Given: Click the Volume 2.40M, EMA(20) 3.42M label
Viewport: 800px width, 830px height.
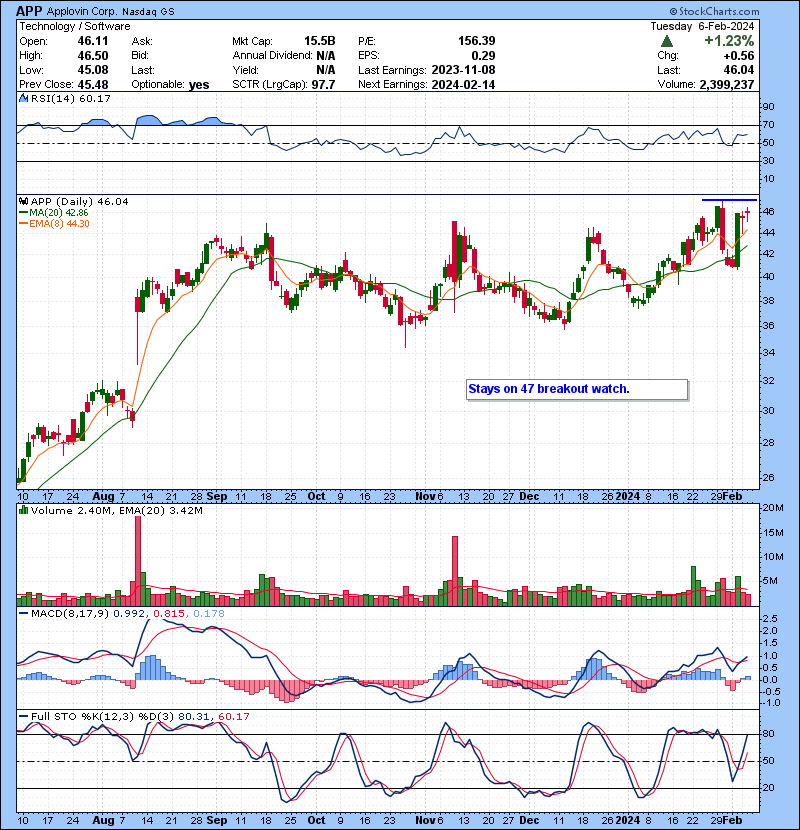Looking at the screenshot, I should tap(116, 510).
